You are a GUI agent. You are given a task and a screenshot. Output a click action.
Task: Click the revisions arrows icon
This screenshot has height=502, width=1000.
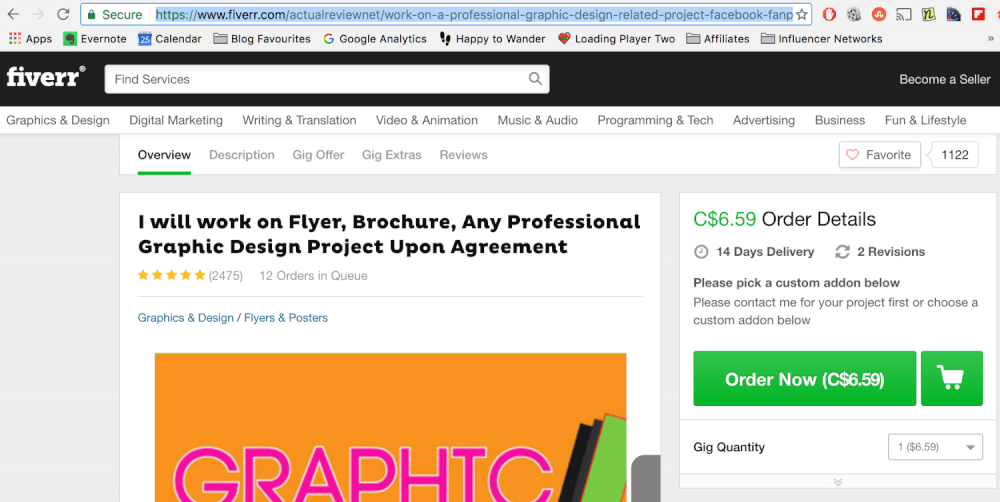(x=842, y=252)
